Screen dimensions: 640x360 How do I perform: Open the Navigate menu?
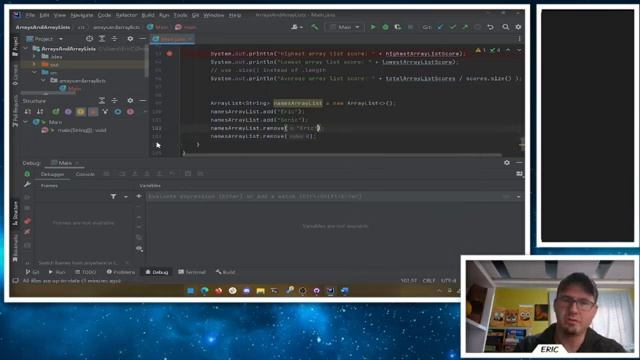pyautogui.click(x=82, y=15)
